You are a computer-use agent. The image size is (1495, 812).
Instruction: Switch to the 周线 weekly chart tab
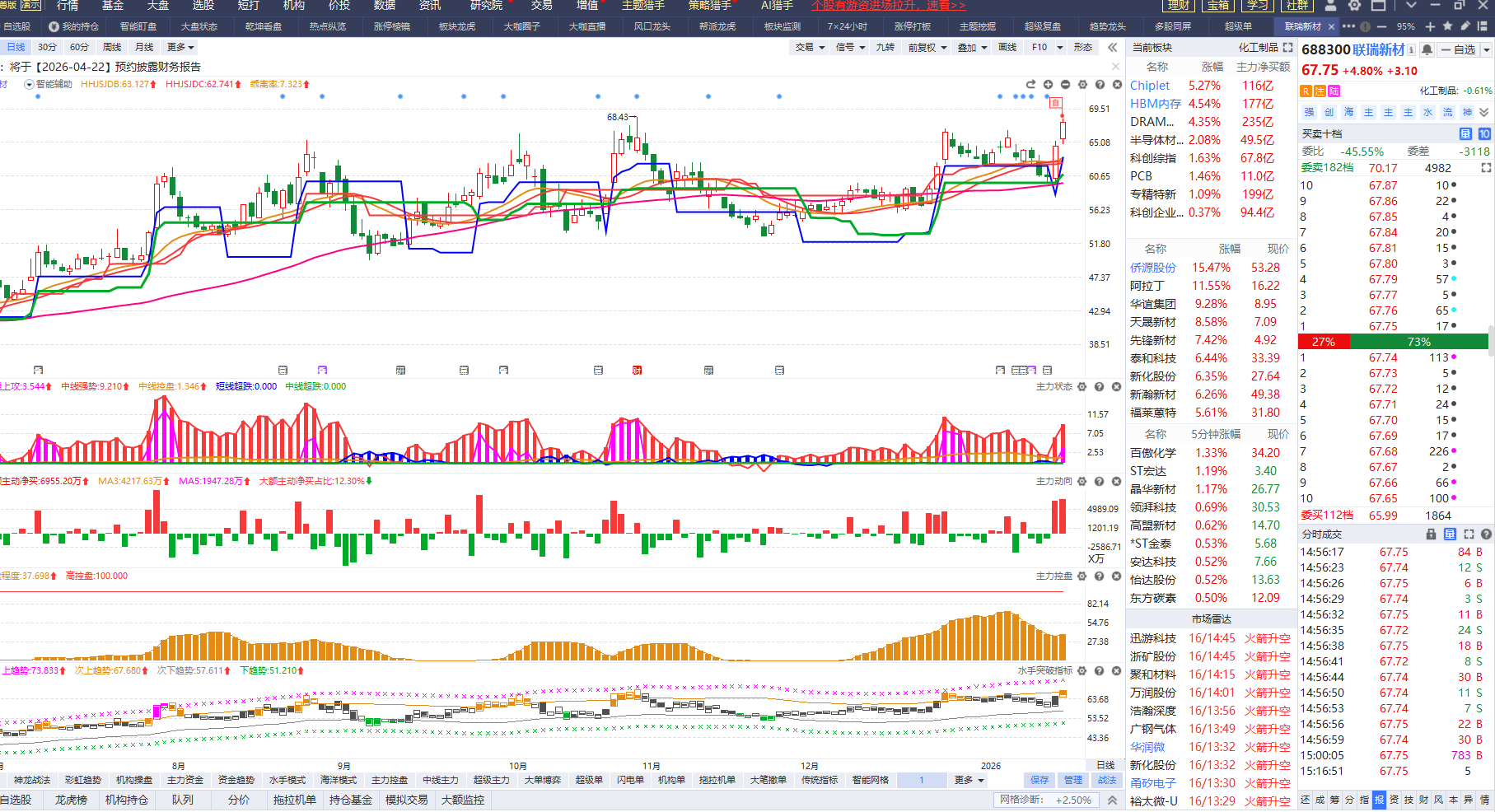[112, 48]
